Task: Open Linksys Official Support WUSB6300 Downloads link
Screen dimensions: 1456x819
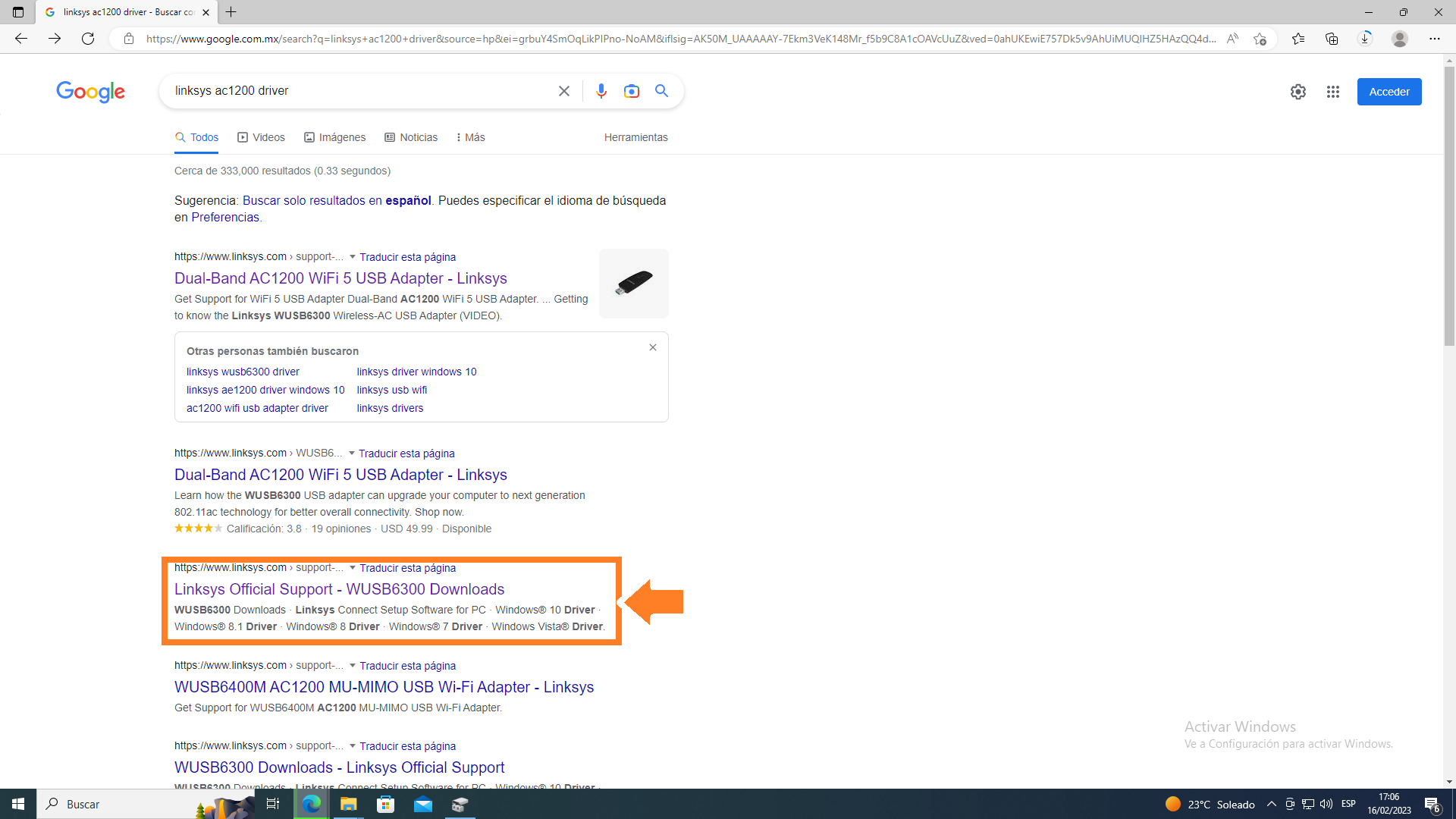Action: [339, 589]
